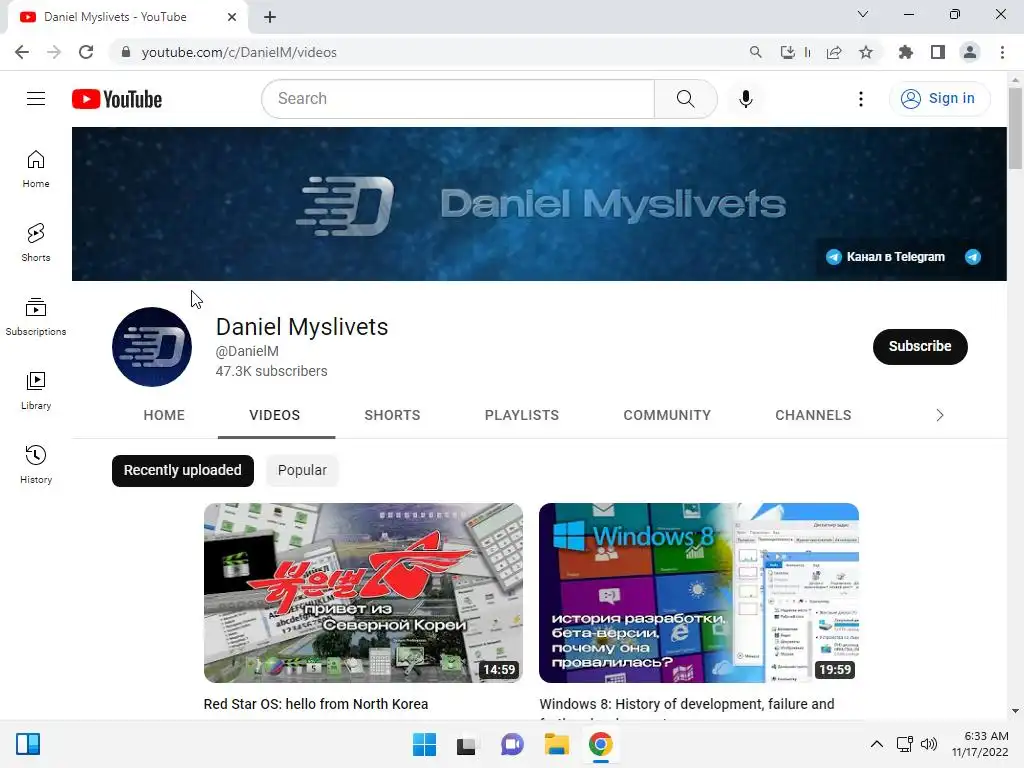Viewport: 1024px width, 768px height.
Task: Click the scrollbar down arrow
Action: (1015, 711)
